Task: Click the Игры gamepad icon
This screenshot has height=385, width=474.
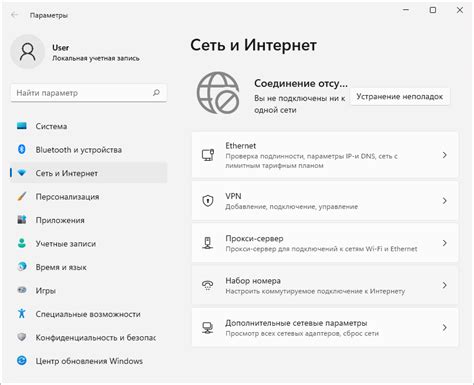Action: coord(22,290)
